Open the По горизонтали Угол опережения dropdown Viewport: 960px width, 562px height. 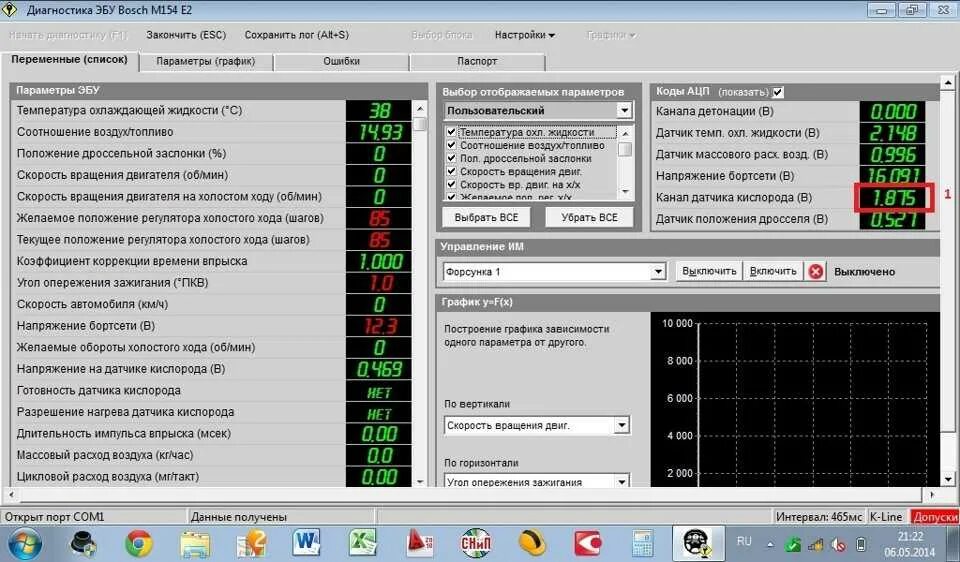(x=622, y=481)
